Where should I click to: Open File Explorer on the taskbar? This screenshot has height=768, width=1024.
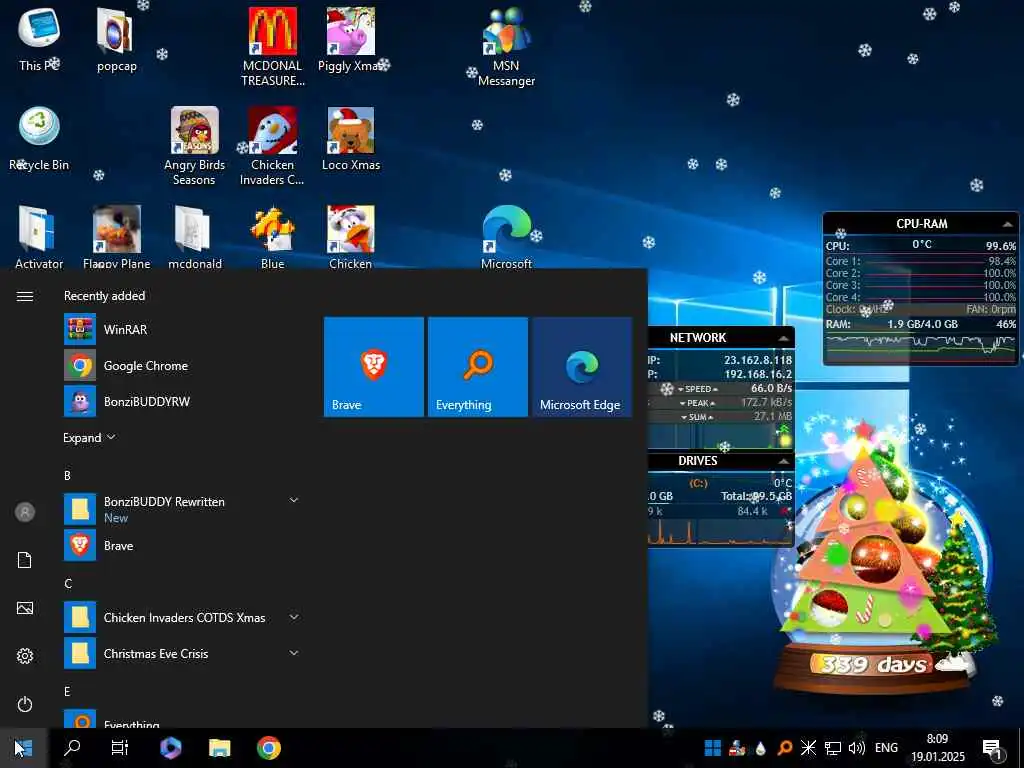(219, 748)
